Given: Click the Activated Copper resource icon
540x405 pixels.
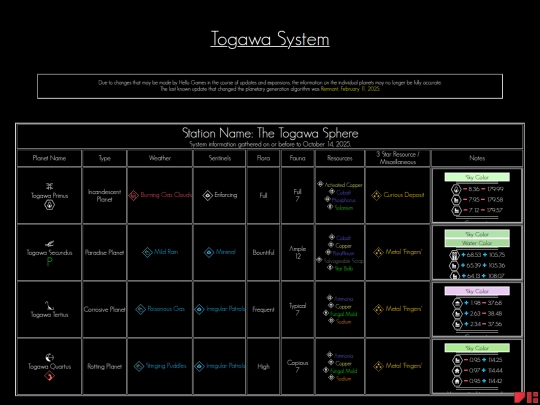Looking at the screenshot, I should (x=320, y=184).
